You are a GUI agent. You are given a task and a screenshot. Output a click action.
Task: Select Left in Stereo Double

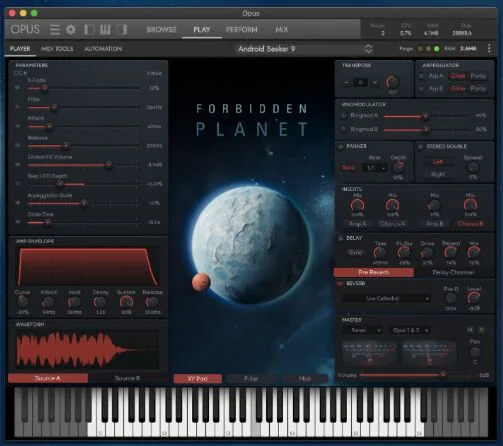tap(438, 162)
